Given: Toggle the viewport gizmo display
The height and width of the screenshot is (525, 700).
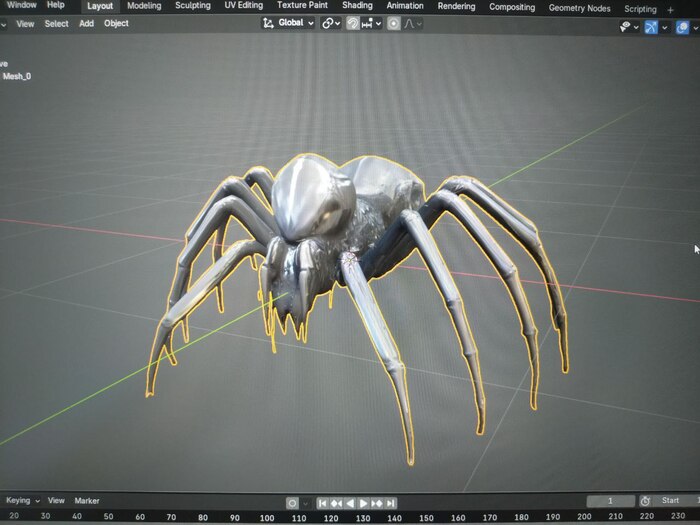Looking at the screenshot, I should [x=652, y=26].
